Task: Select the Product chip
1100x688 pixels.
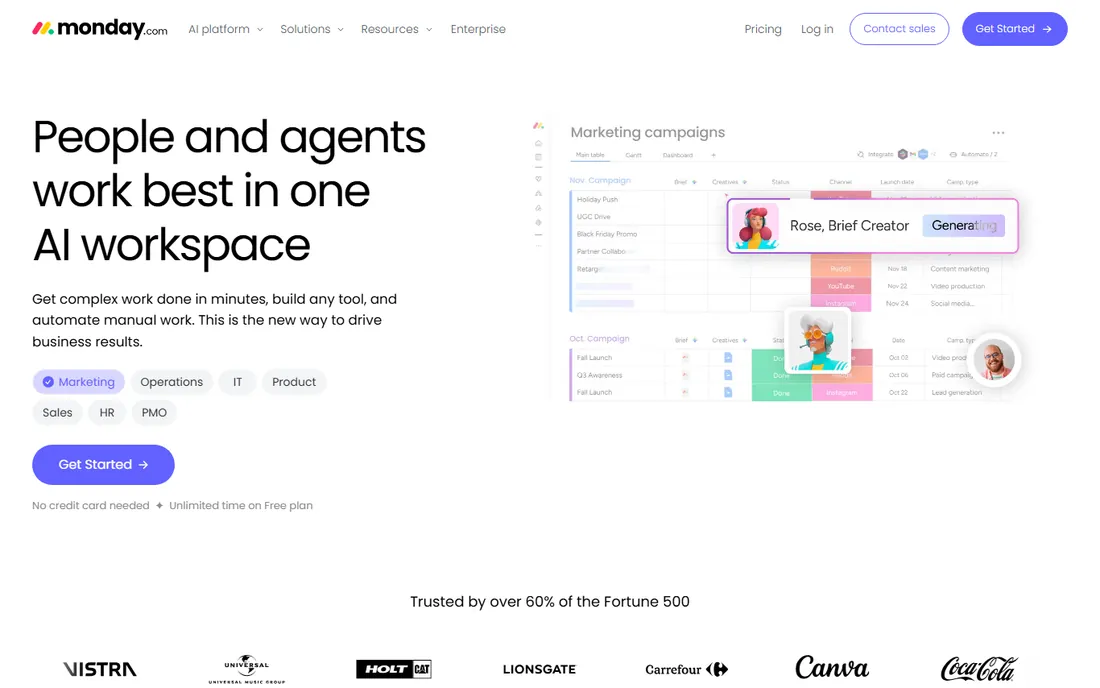Action: coord(294,382)
